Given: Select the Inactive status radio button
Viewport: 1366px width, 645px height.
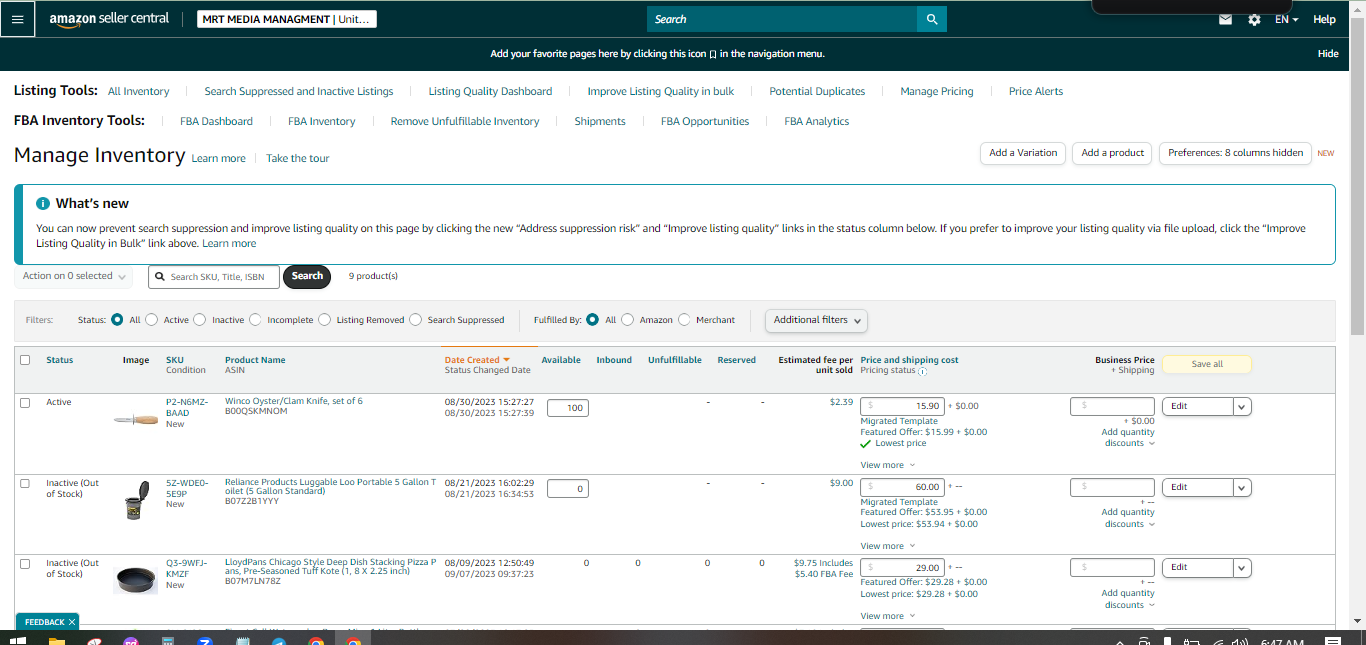Looking at the screenshot, I should coord(200,320).
